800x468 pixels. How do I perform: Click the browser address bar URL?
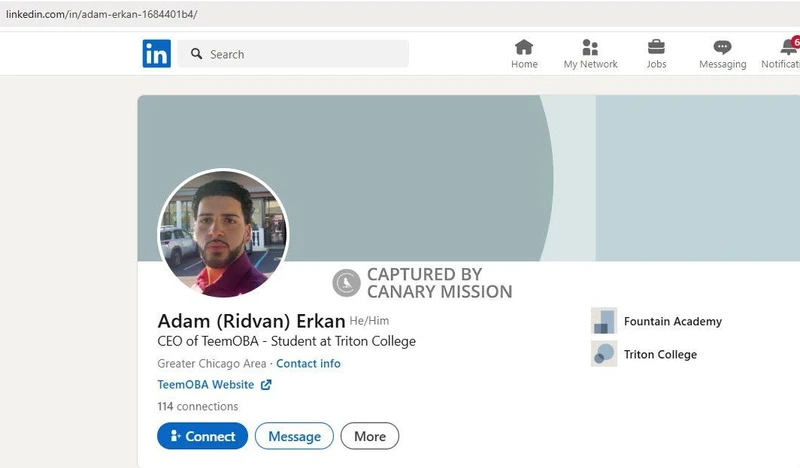102,14
